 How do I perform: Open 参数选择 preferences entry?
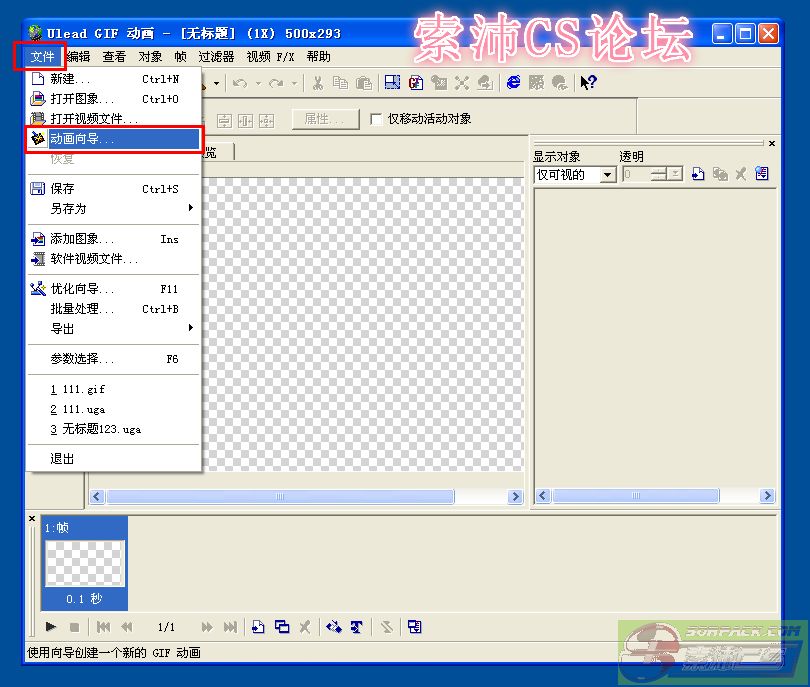(x=114, y=358)
